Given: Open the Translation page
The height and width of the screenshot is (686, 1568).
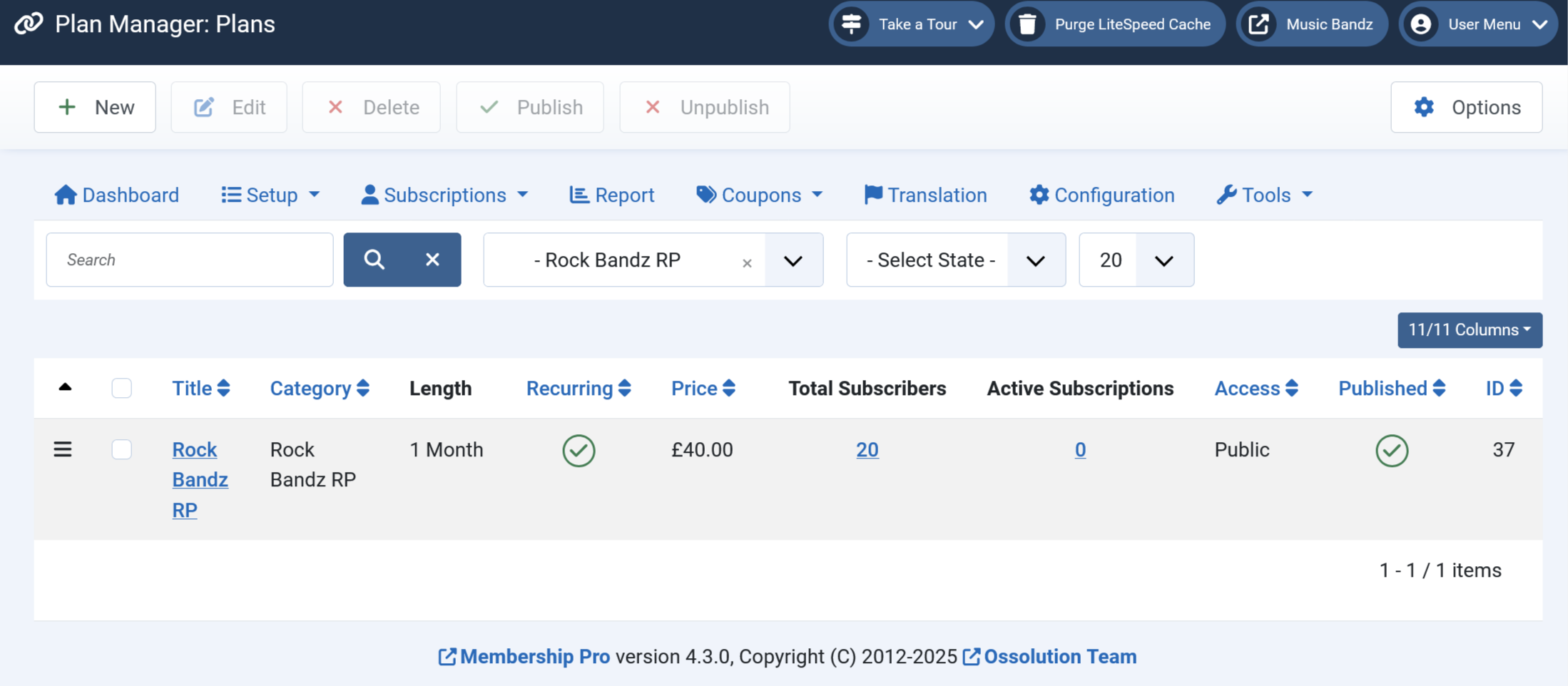Looking at the screenshot, I should click(925, 195).
